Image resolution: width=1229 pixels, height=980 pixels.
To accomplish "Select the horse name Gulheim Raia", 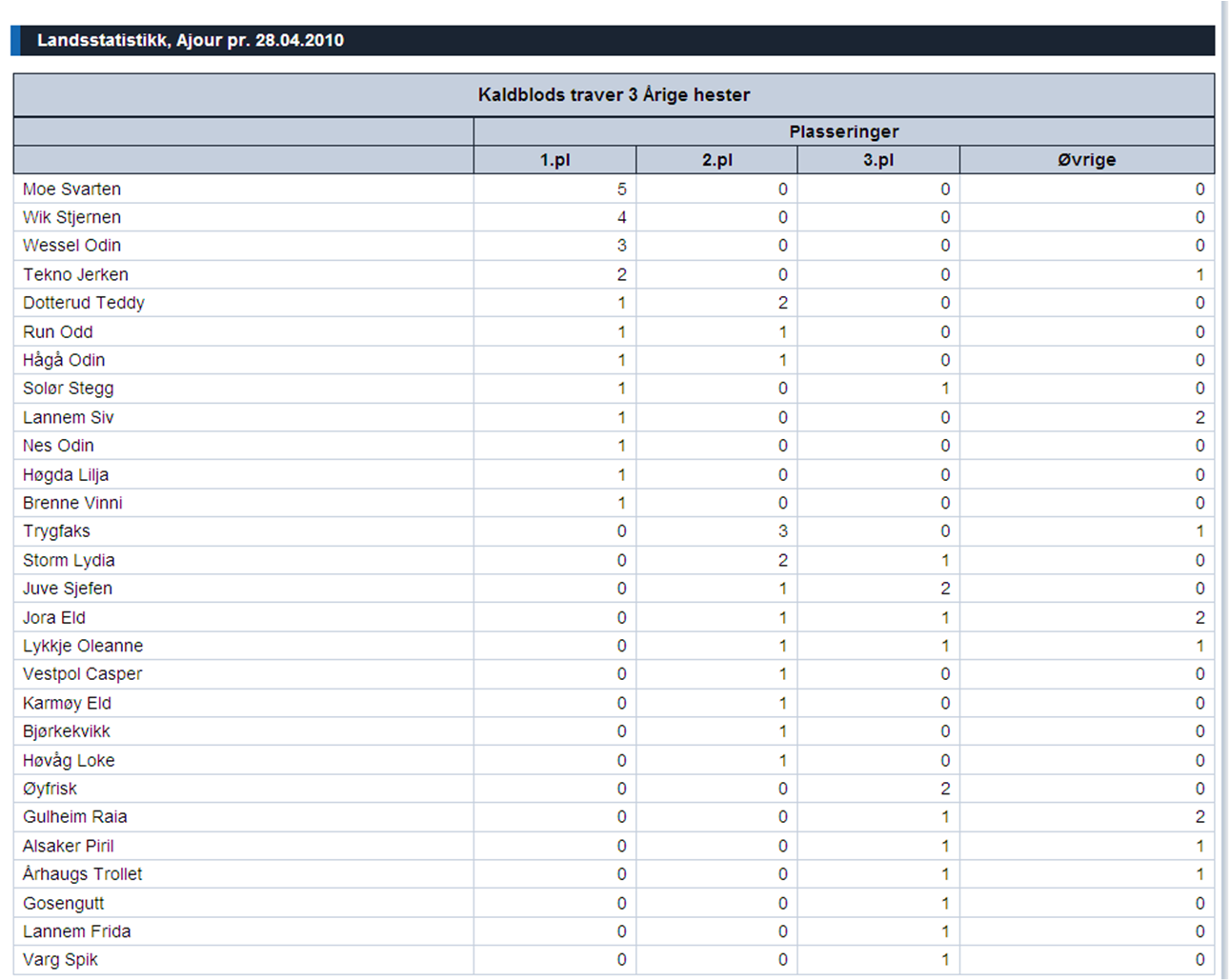I will [75, 817].
